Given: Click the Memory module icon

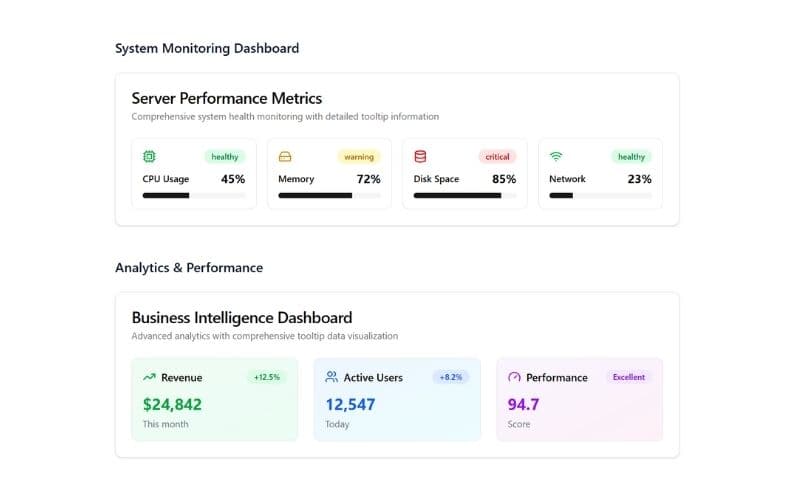Looking at the screenshot, I should (x=285, y=157).
